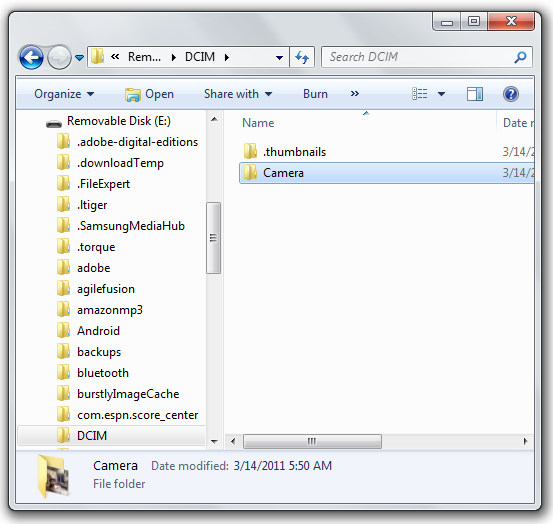The height and width of the screenshot is (524, 553).
Task: Go back using the blue Back arrow
Action: [31, 57]
